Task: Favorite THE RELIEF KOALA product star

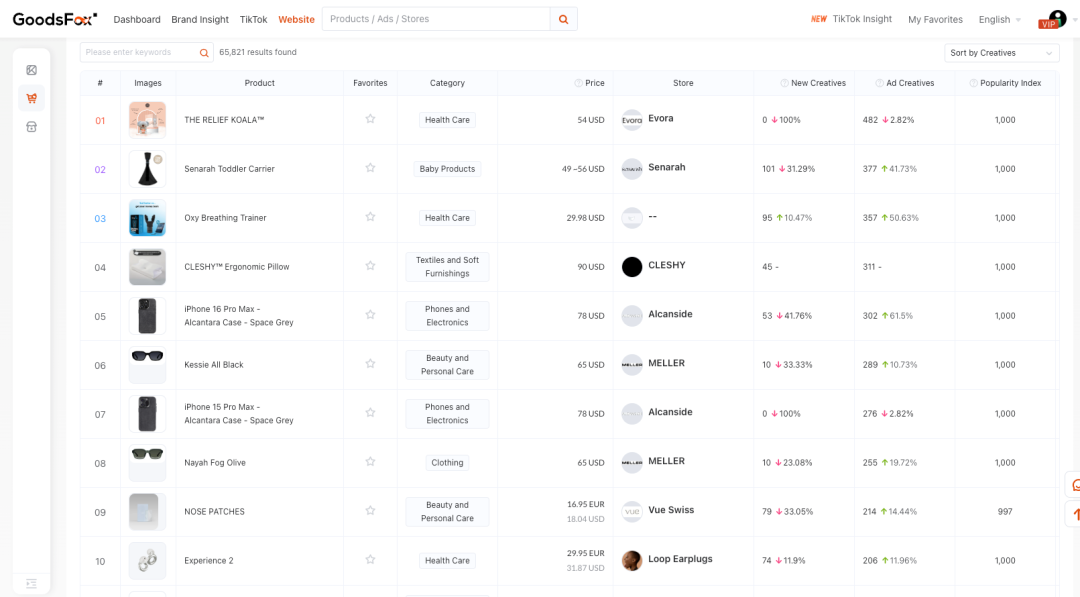Action: (x=371, y=119)
